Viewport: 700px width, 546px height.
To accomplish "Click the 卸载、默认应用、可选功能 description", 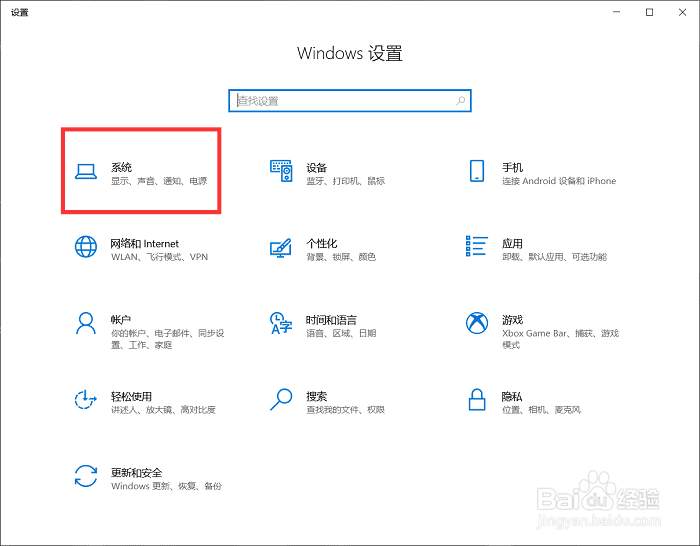I will coord(554,257).
